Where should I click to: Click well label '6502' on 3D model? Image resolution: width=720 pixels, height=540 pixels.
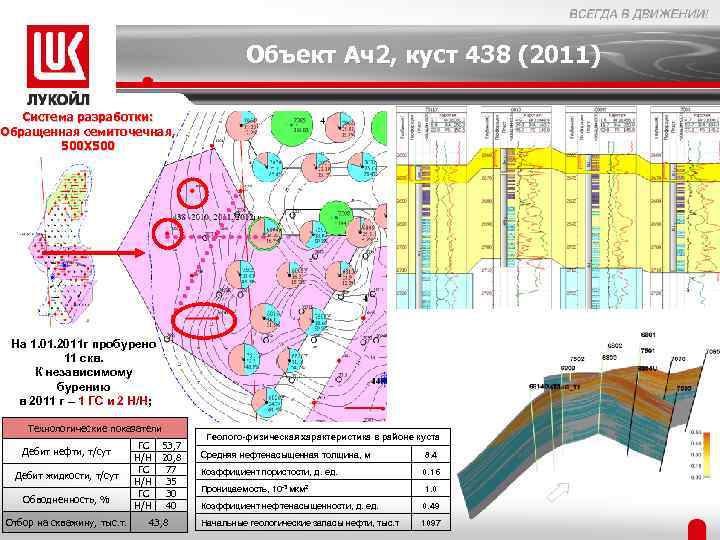click(615, 345)
